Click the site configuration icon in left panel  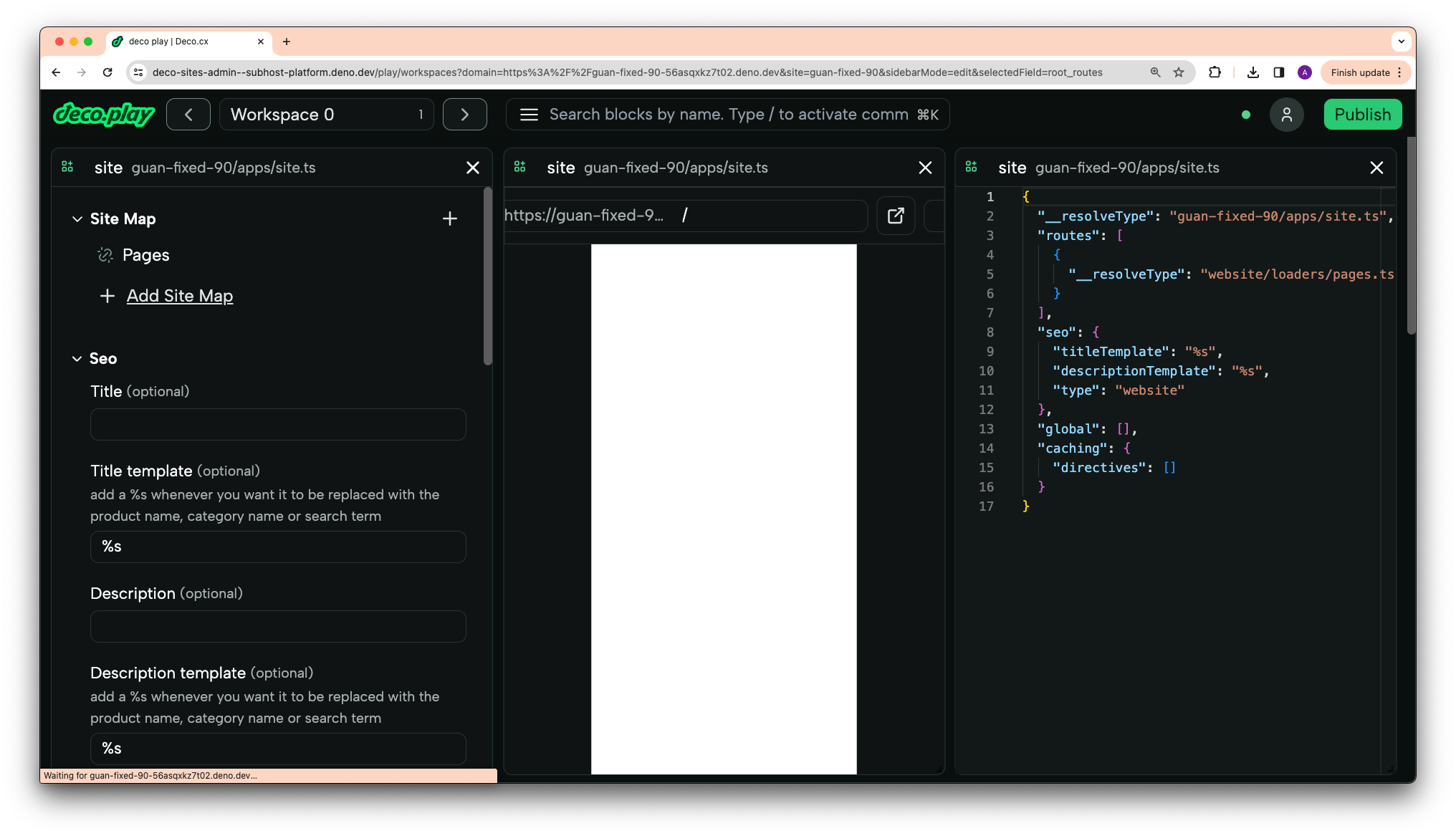68,167
